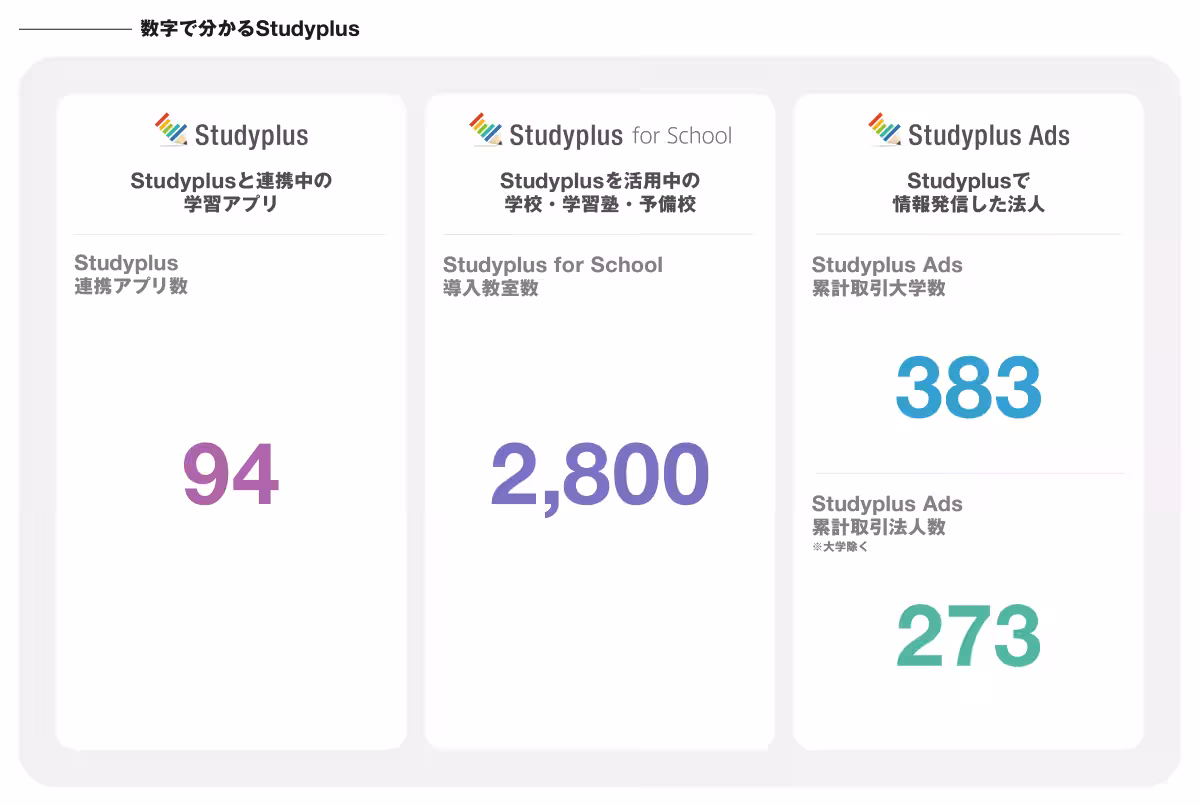Click the 'Studyplusを活用中の学校・学習塾・予備校' heading
This screenshot has height=806, width=1200.
tap(600, 193)
